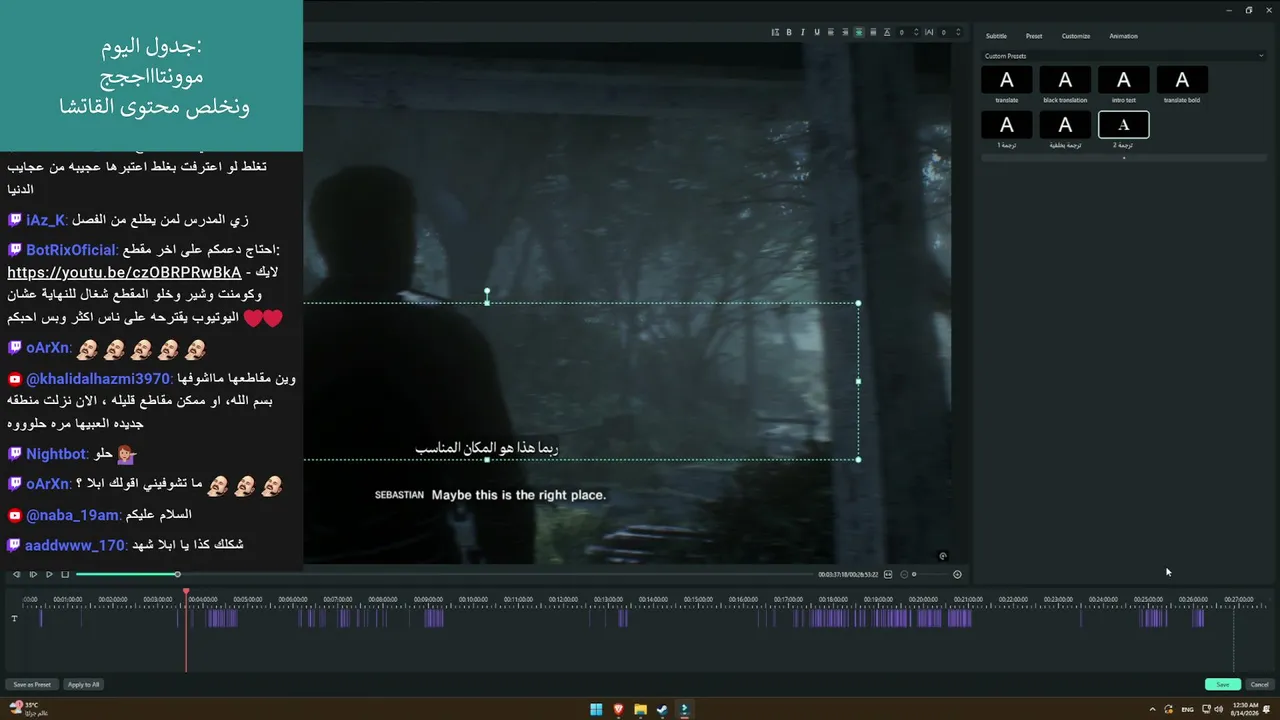Open the Windows Start menu

tap(596, 710)
